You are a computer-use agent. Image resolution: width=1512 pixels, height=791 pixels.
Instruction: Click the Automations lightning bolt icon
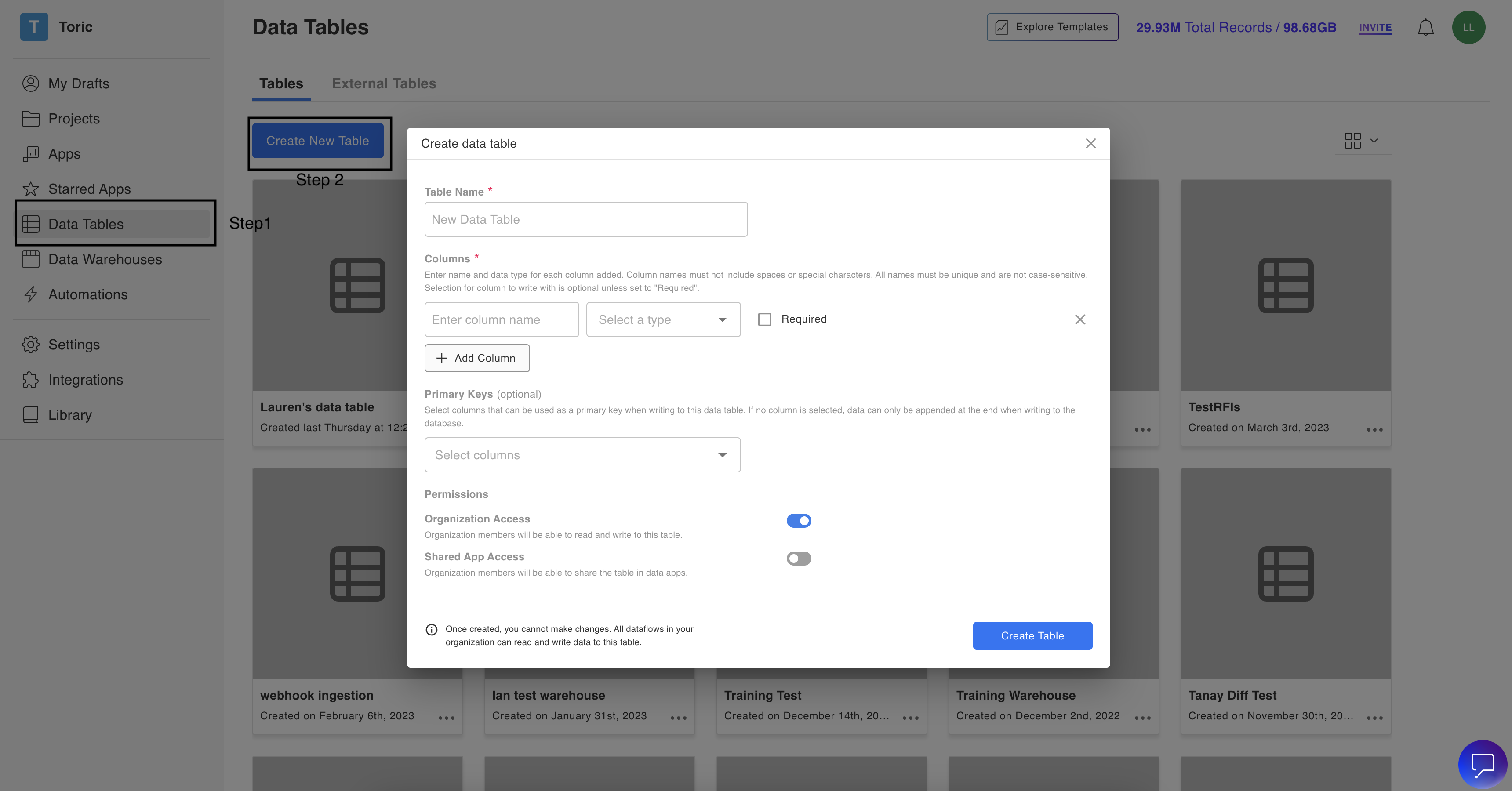coord(30,294)
